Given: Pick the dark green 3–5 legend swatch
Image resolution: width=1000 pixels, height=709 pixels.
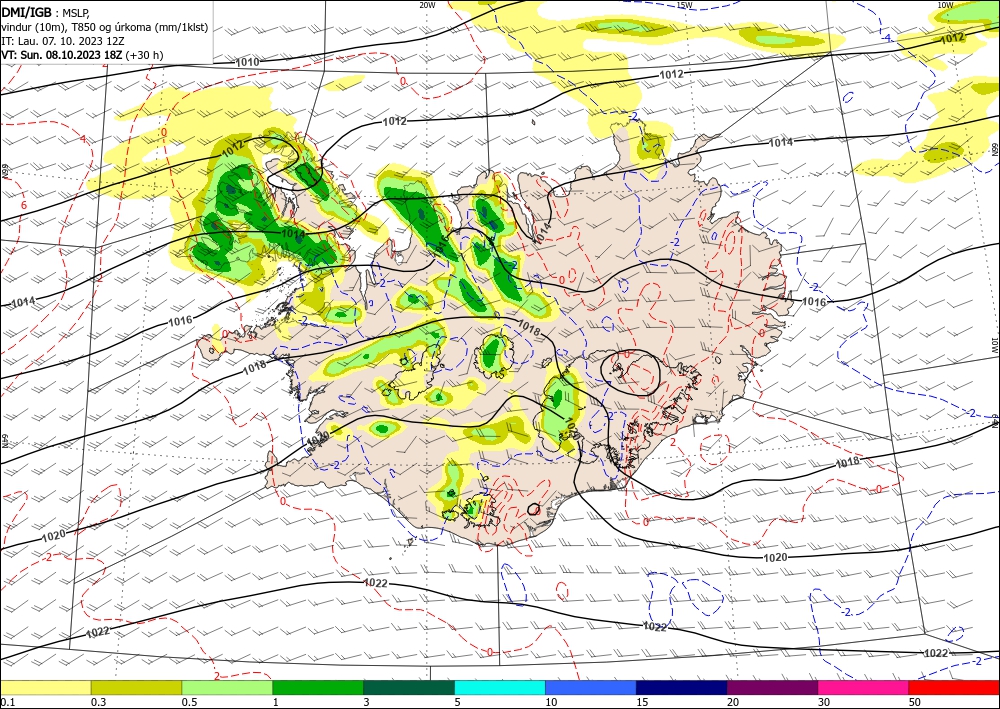Looking at the screenshot, I should coord(409,687).
